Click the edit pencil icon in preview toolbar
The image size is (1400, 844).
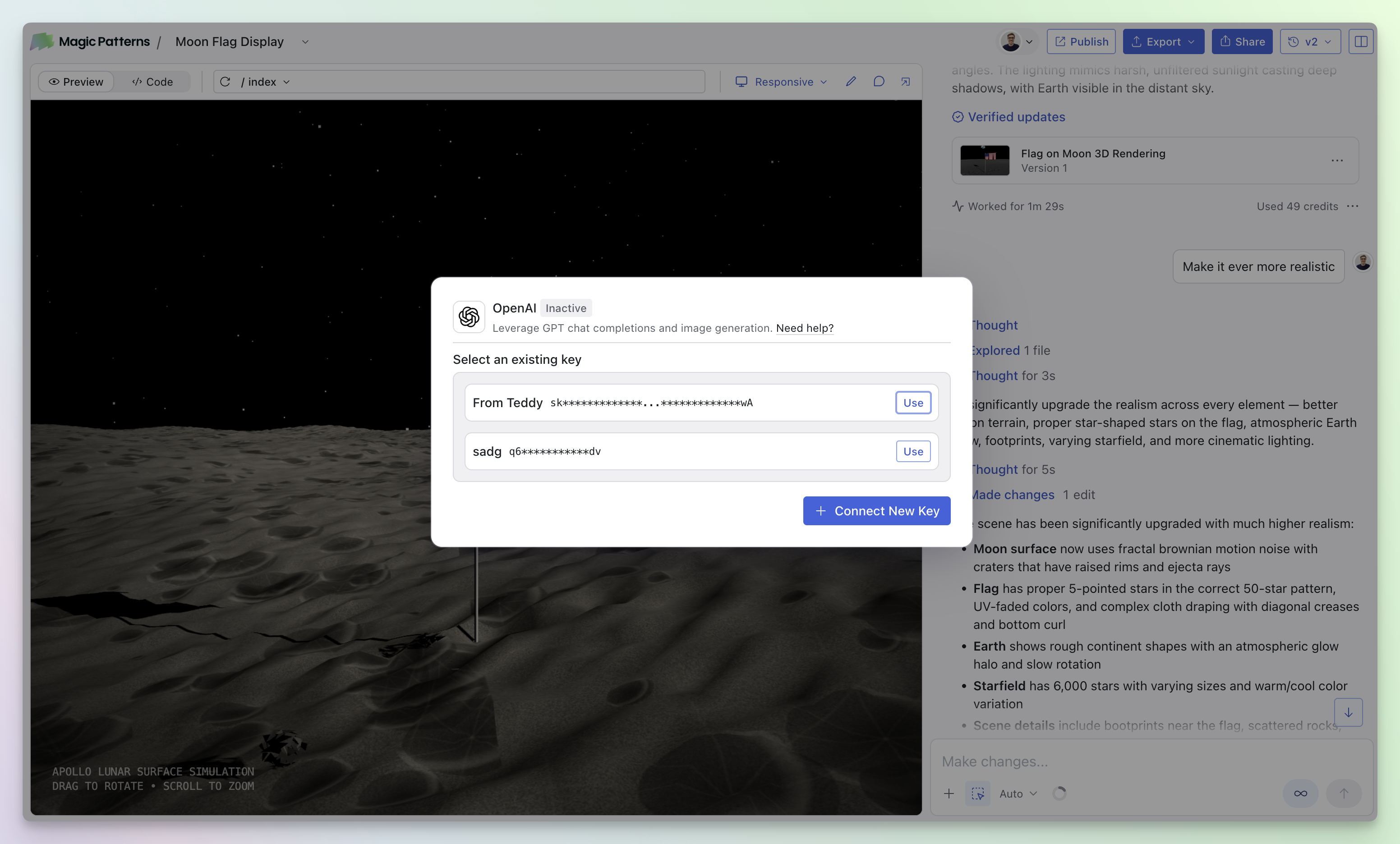851,82
